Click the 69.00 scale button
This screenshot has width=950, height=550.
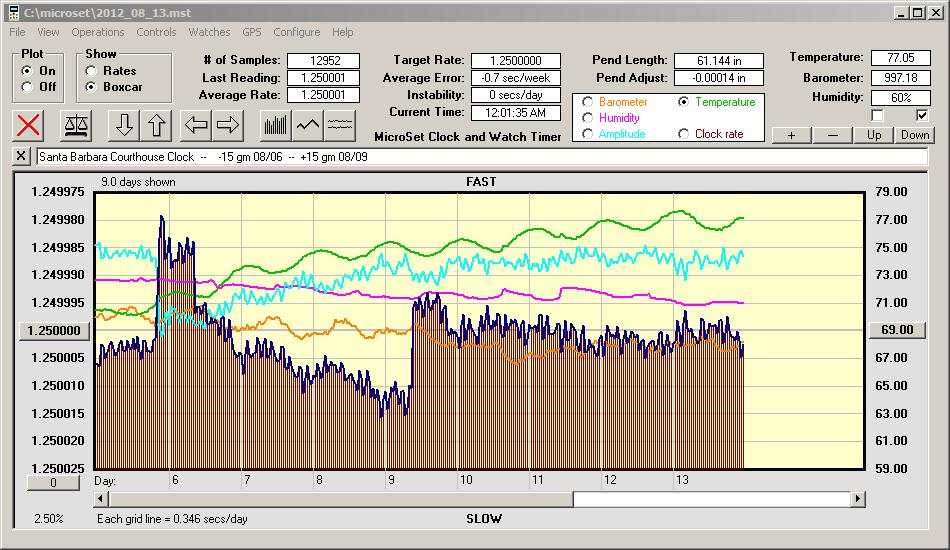click(896, 330)
